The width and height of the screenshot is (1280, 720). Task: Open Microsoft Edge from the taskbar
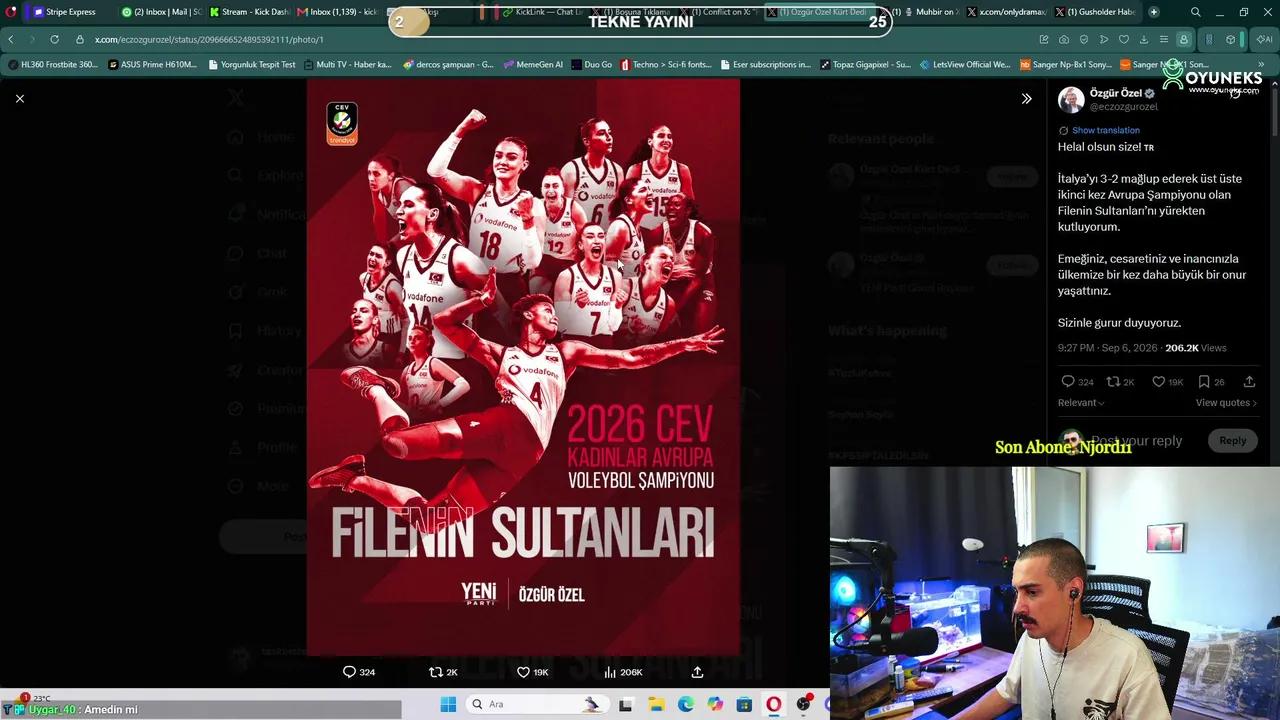tap(685, 704)
